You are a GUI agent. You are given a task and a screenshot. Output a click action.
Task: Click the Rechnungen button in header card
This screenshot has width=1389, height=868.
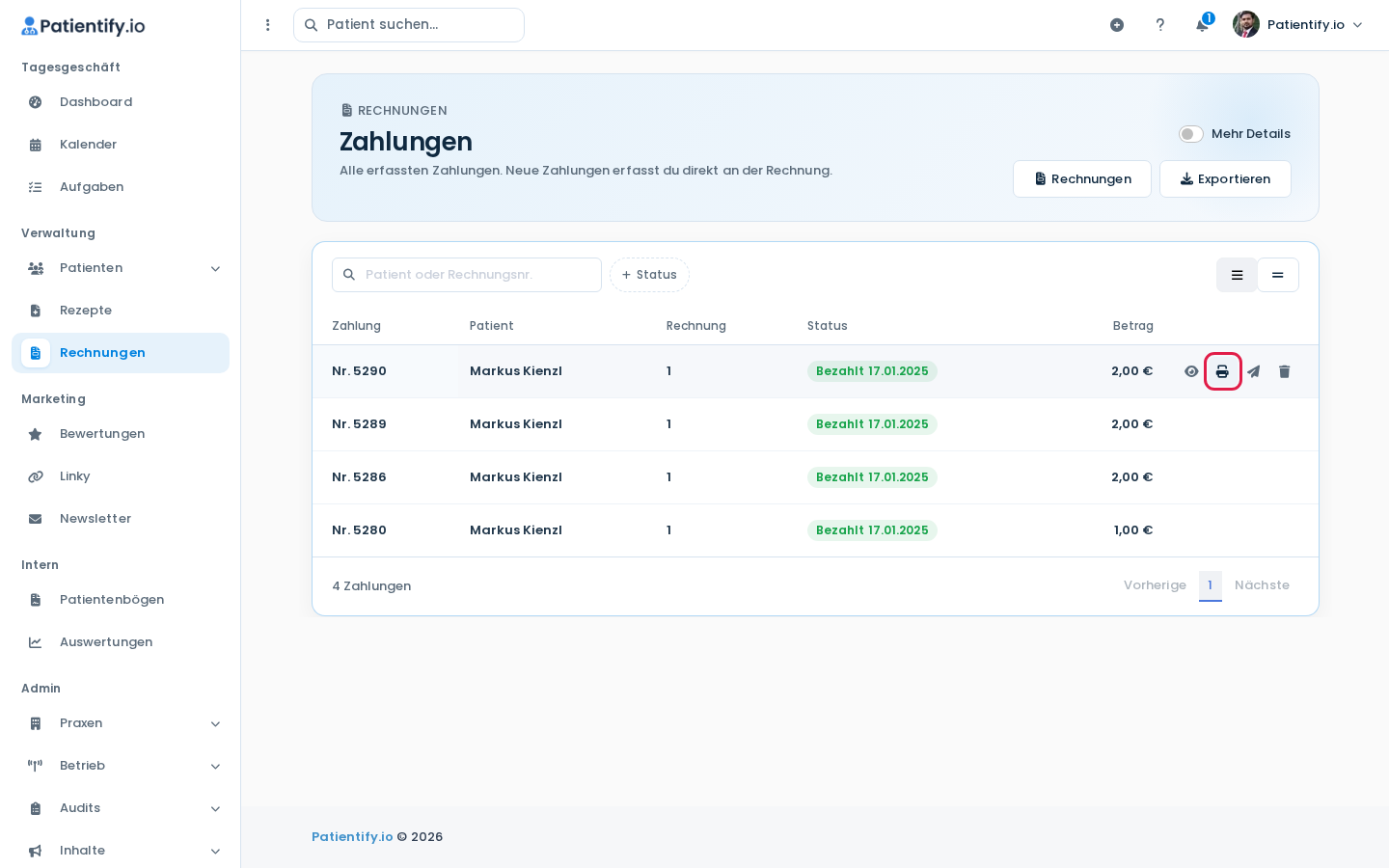(1082, 179)
